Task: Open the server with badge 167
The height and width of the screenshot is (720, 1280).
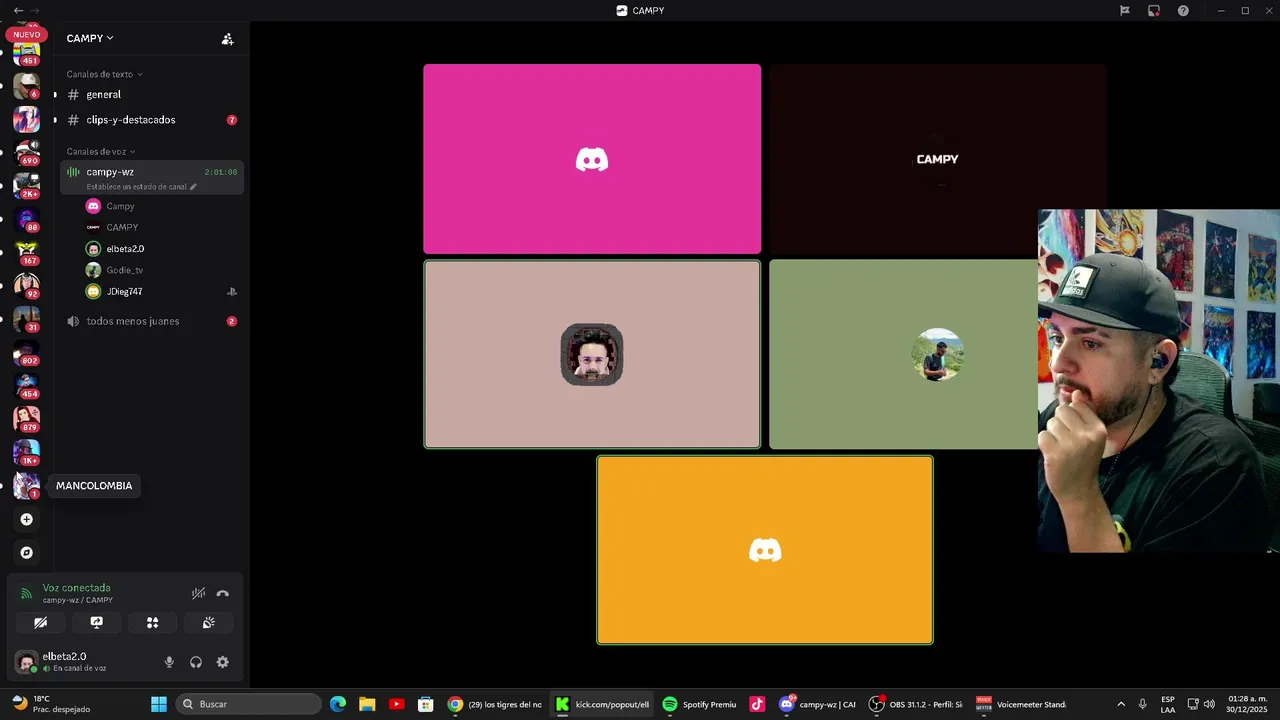Action: [x=27, y=252]
